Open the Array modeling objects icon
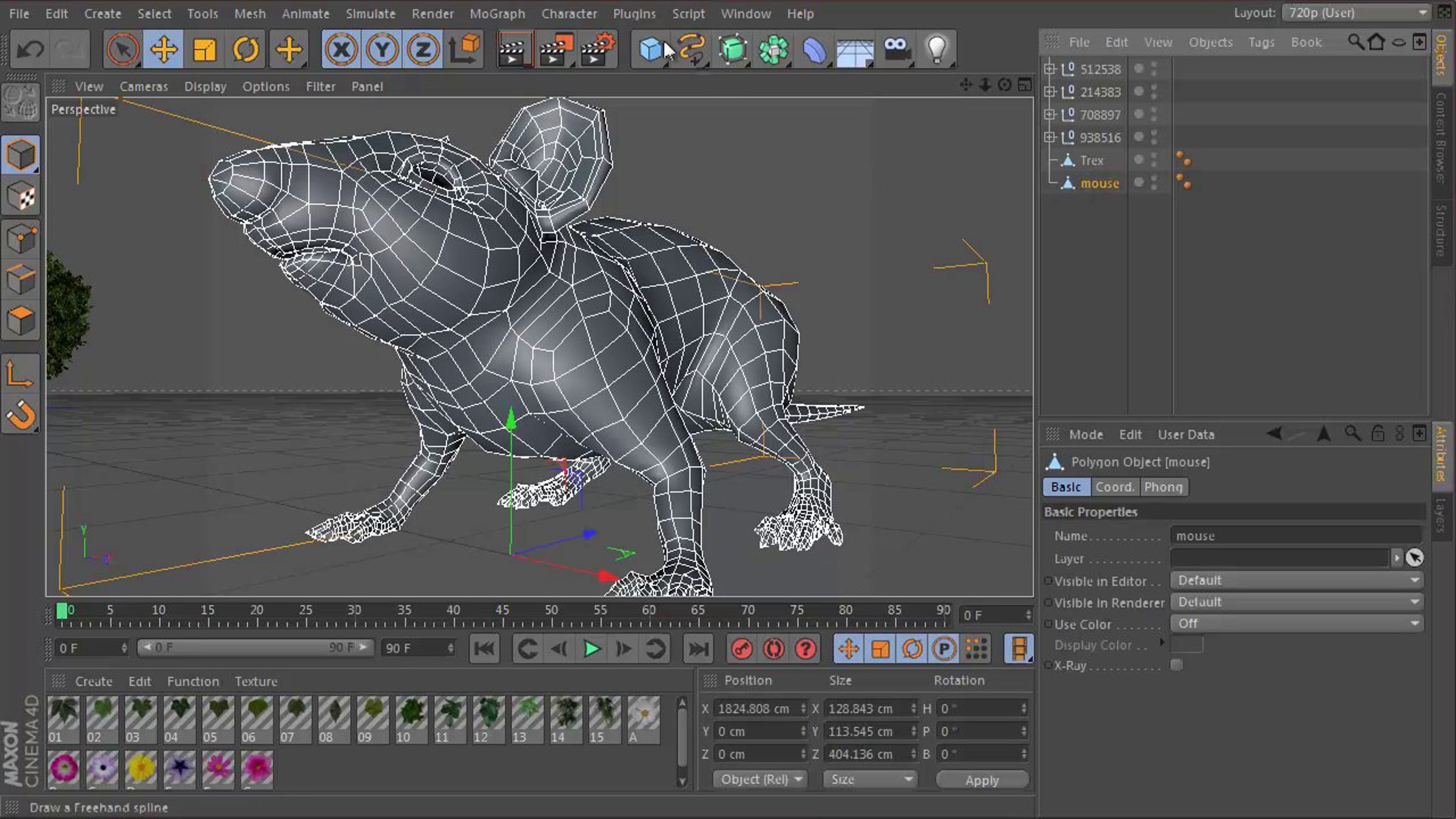 point(773,49)
